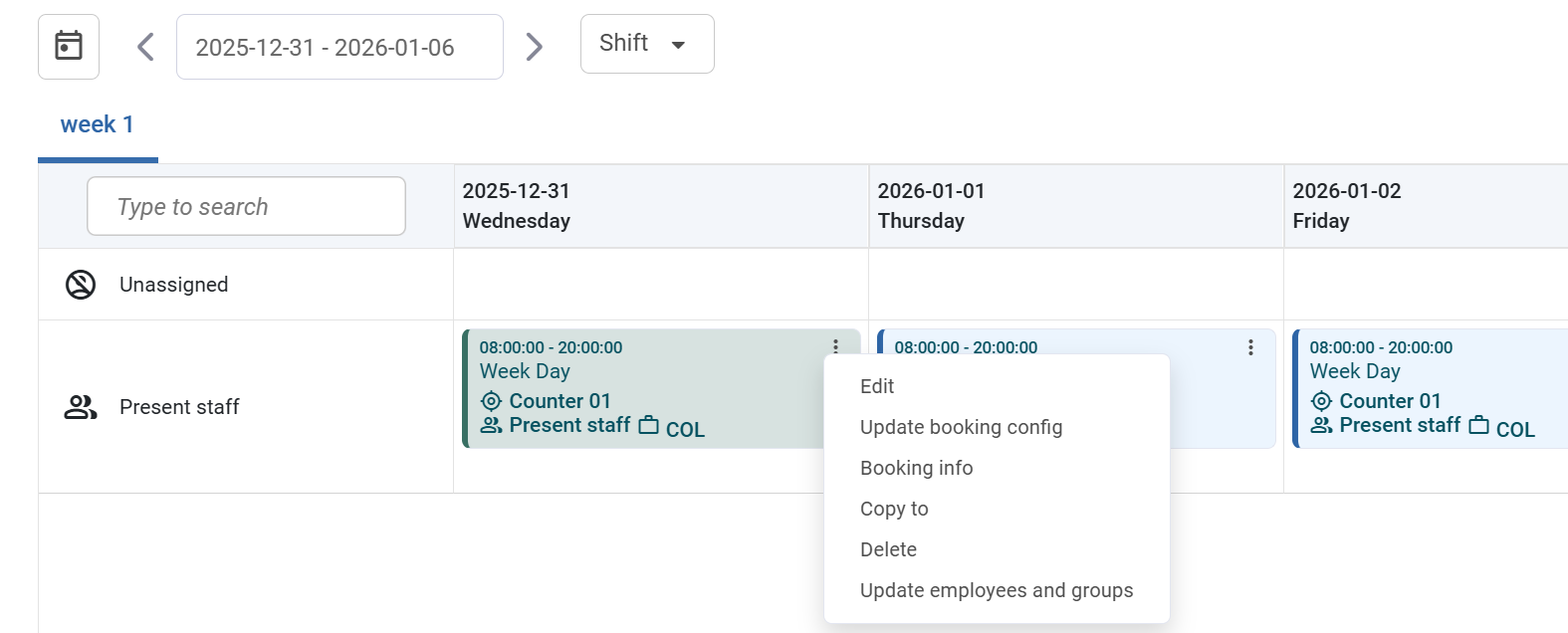The image size is (1568, 633).
Task: Click the Present staff group icon
Action: click(81, 407)
